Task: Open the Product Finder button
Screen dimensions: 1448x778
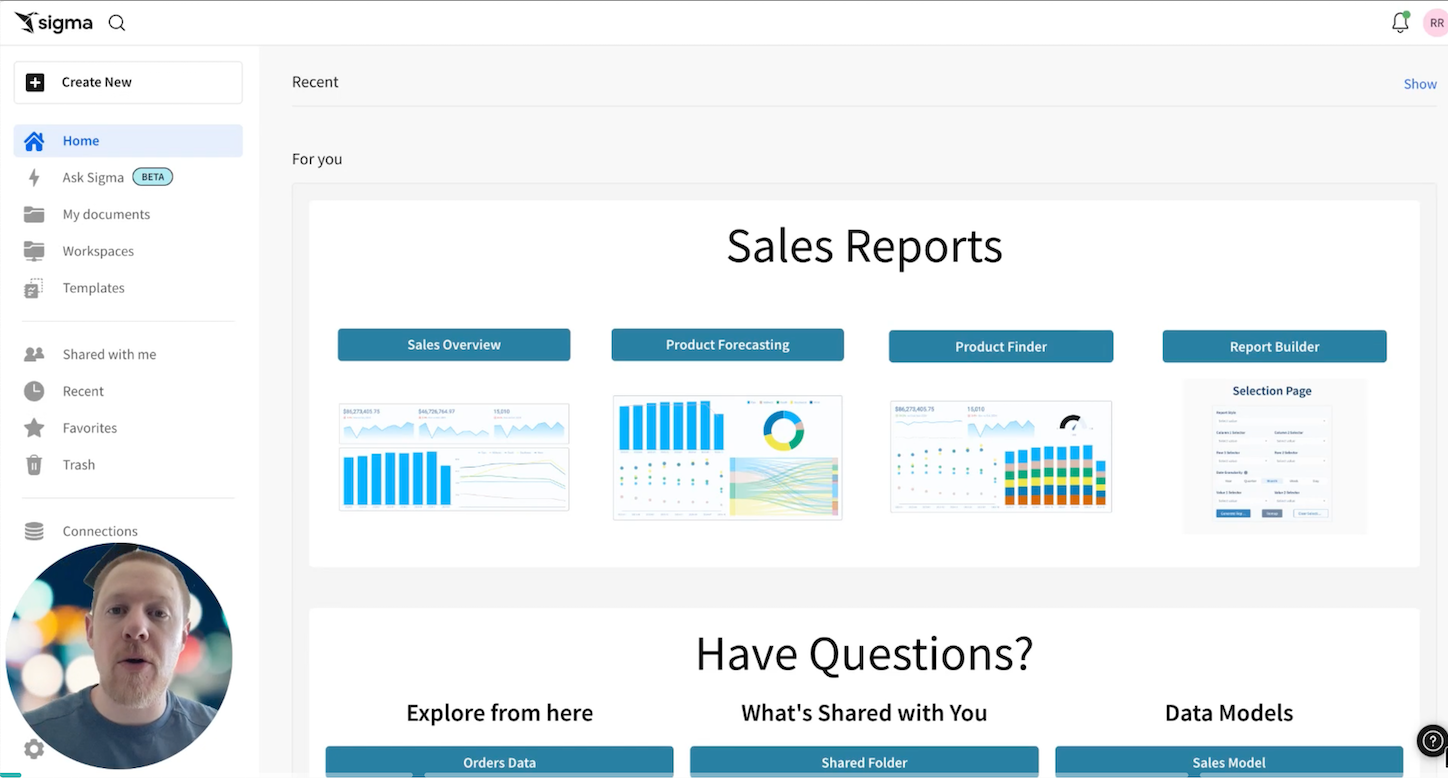Action: (x=1001, y=347)
